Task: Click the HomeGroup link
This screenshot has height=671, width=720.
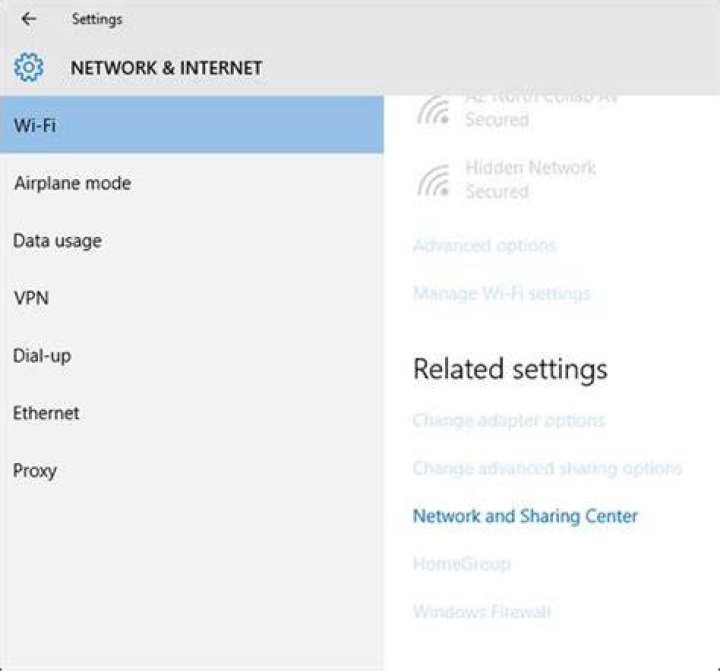Action: coord(461,564)
